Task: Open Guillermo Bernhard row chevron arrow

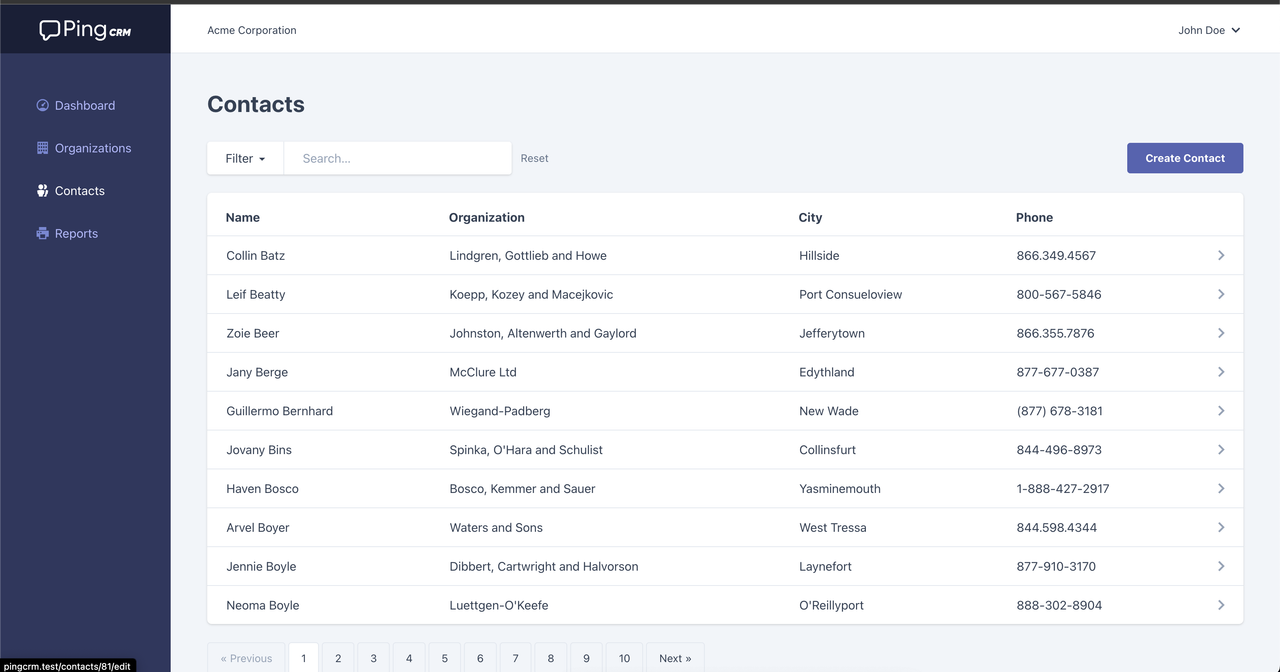Action: coord(1221,411)
